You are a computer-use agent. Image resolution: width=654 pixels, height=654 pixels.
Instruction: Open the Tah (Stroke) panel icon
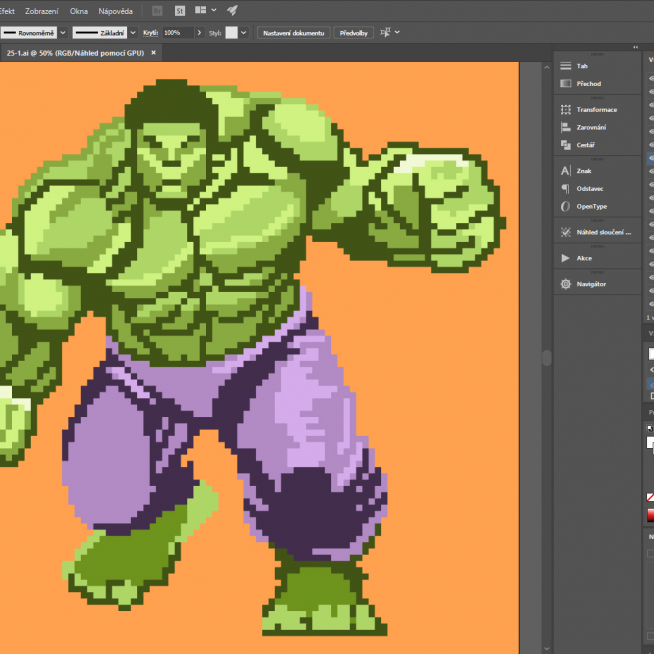point(566,66)
